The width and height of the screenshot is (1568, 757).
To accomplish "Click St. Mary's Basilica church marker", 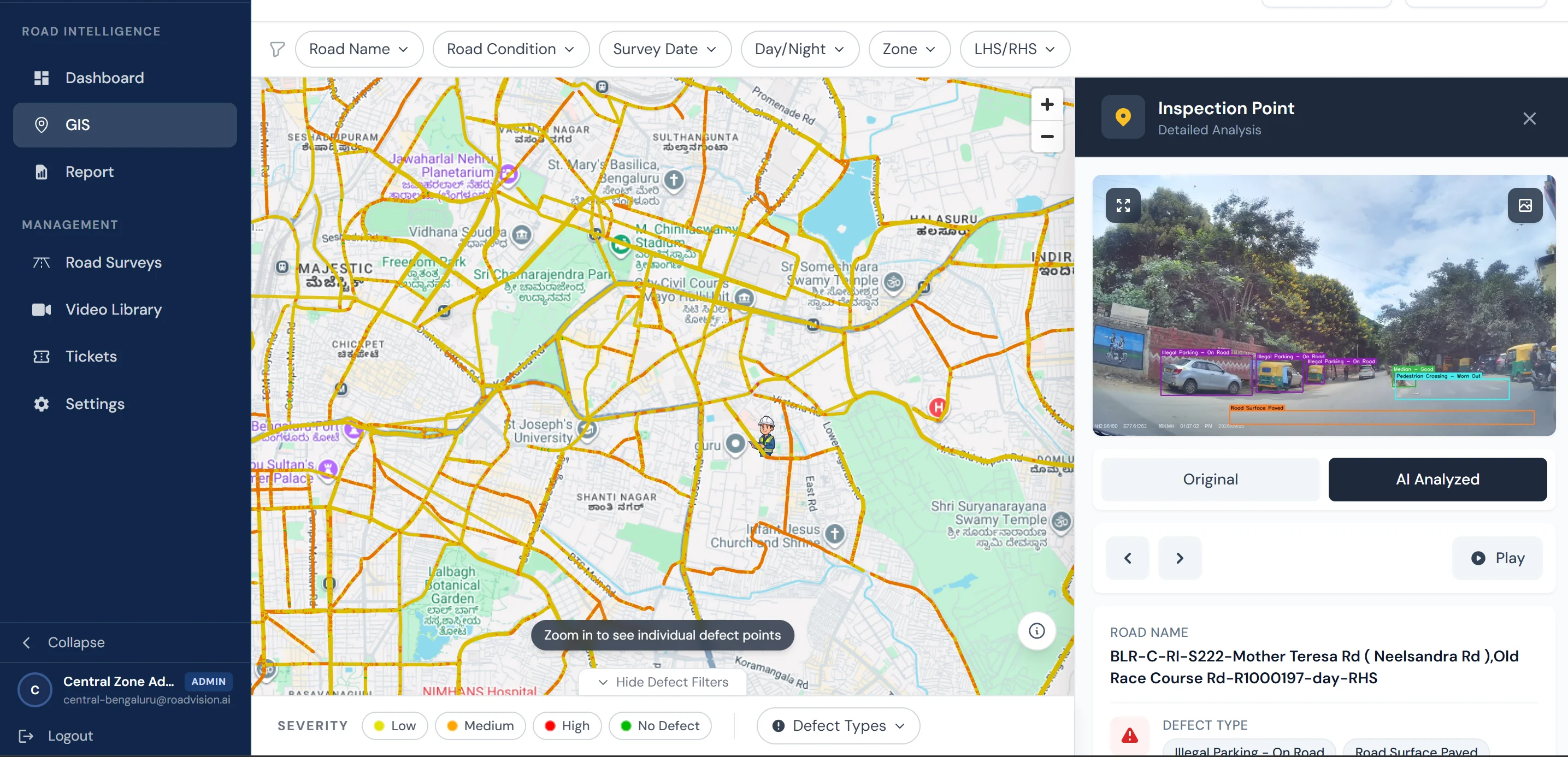I will 673,180.
